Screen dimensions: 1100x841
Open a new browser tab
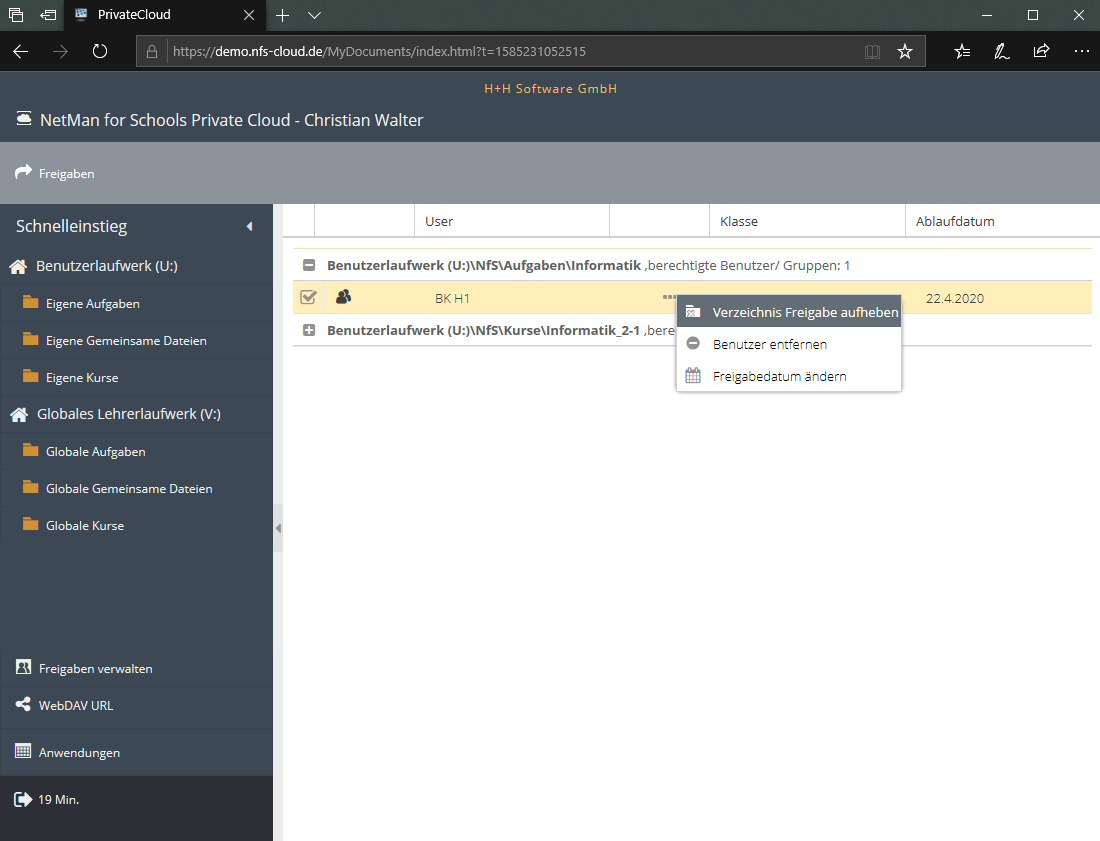[282, 15]
